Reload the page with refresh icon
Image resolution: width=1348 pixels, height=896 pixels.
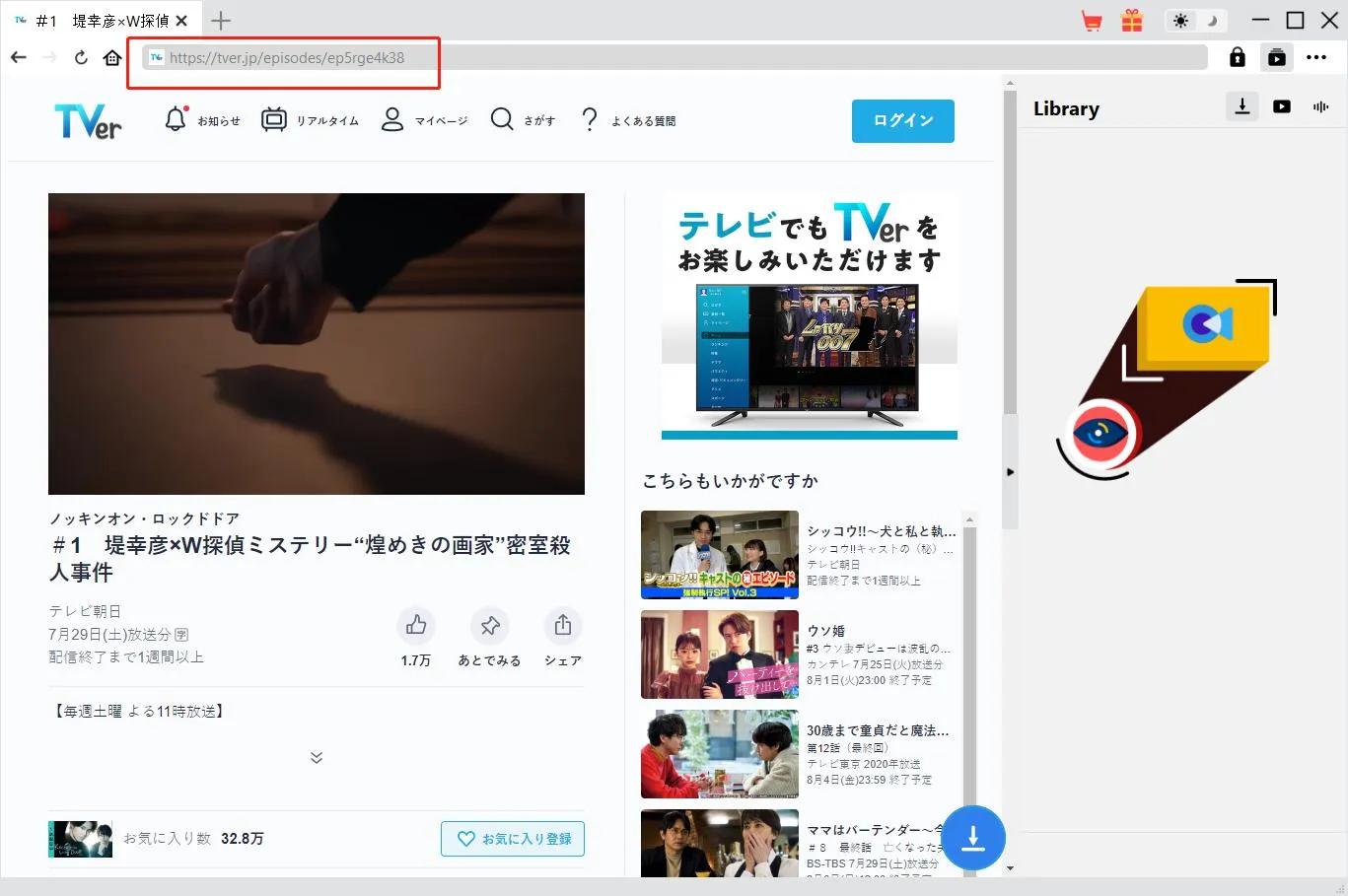pos(81,58)
